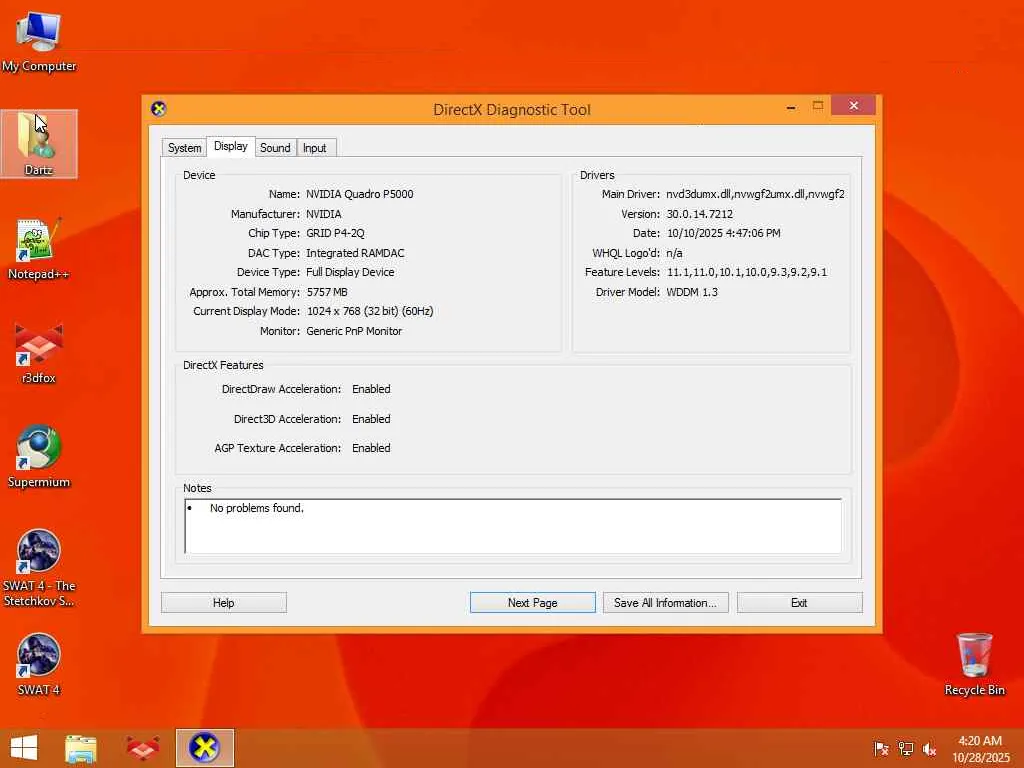Click the total memory value 5757 MB
The width and height of the screenshot is (1024, 768).
point(327,292)
